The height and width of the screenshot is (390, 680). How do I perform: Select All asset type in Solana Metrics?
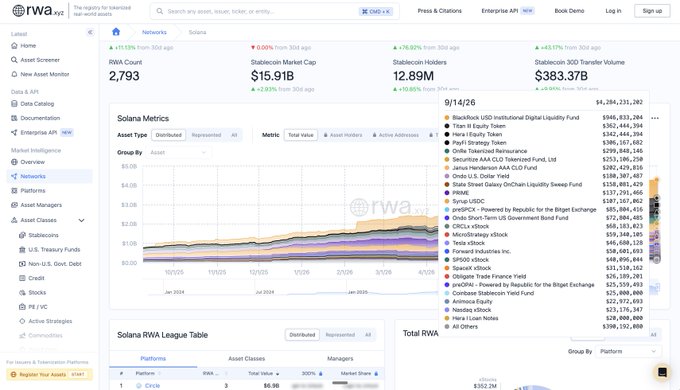pos(234,135)
